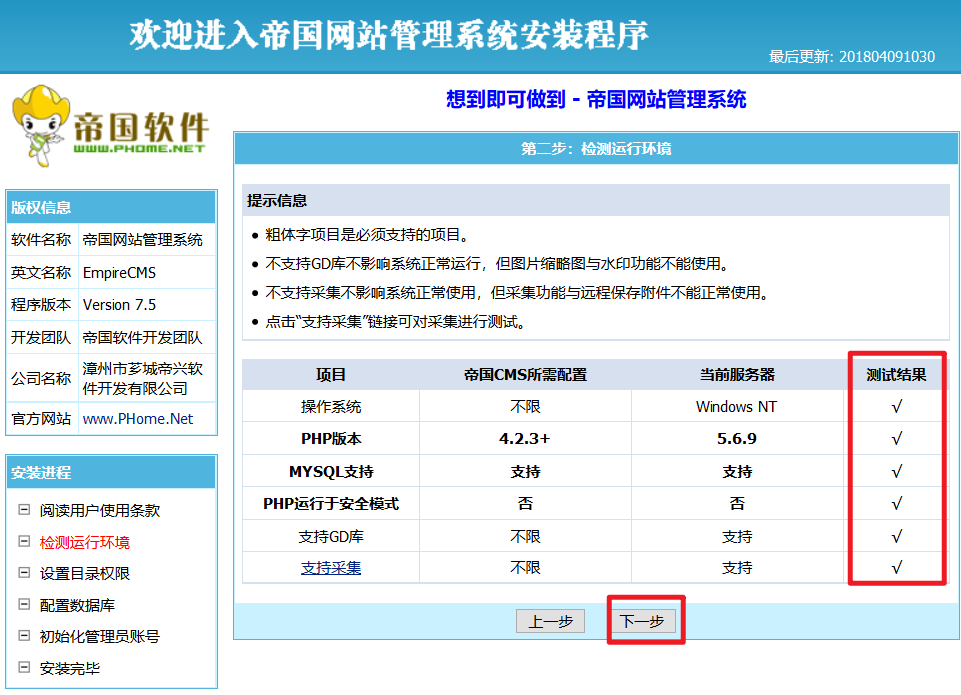
Task: Click the 上一步 (previous step) button
Action: pos(550,621)
